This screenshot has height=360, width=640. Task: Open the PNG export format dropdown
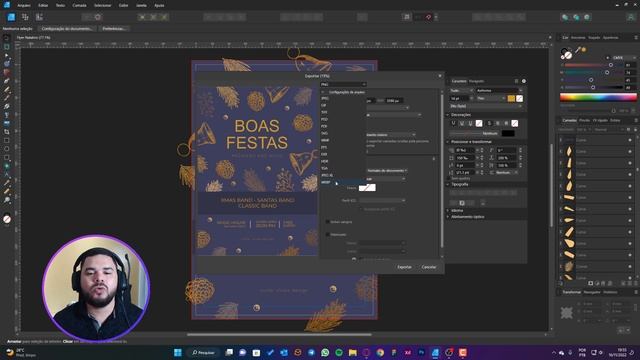[343, 84]
